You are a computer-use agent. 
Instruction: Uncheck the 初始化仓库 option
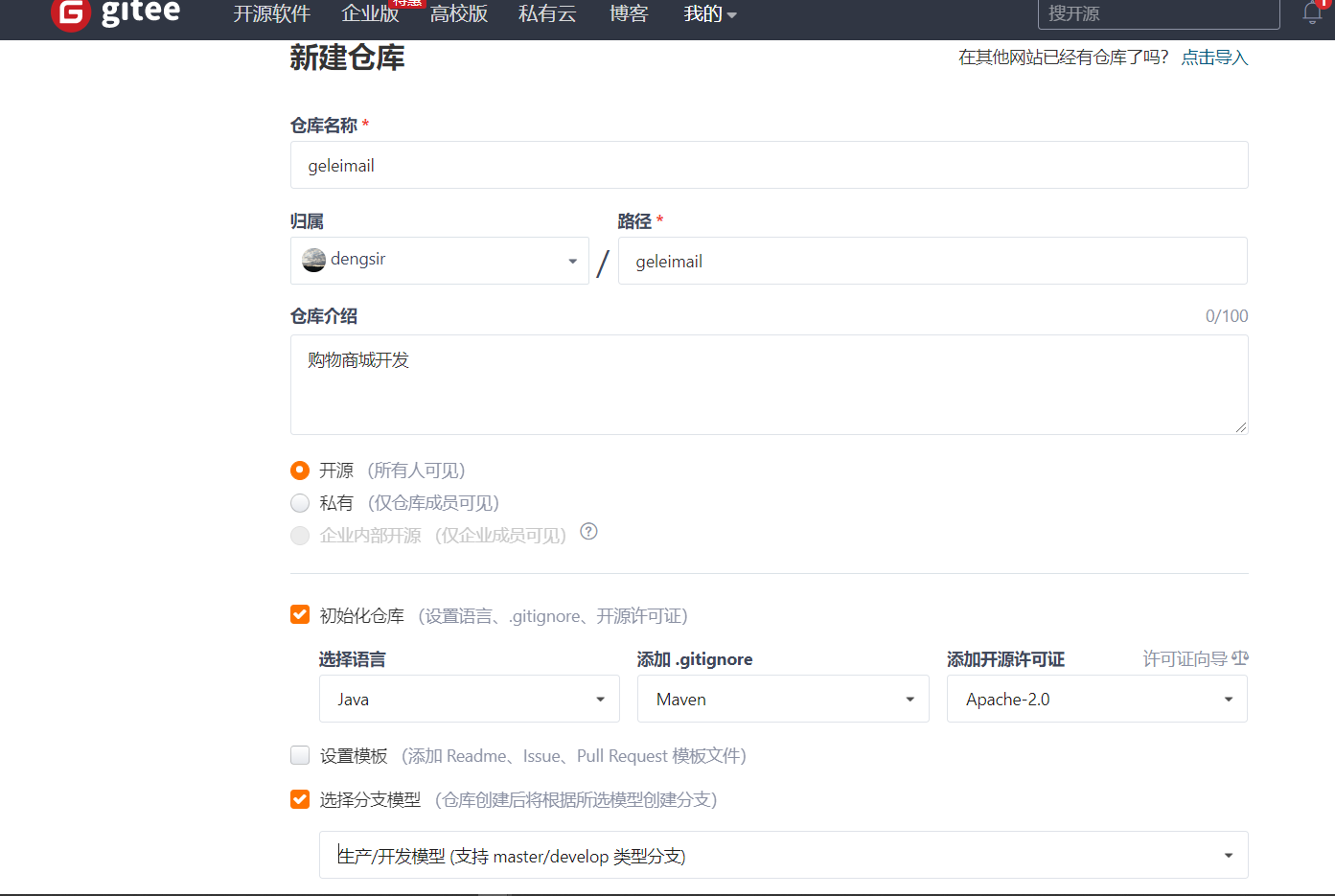[x=300, y=614]
